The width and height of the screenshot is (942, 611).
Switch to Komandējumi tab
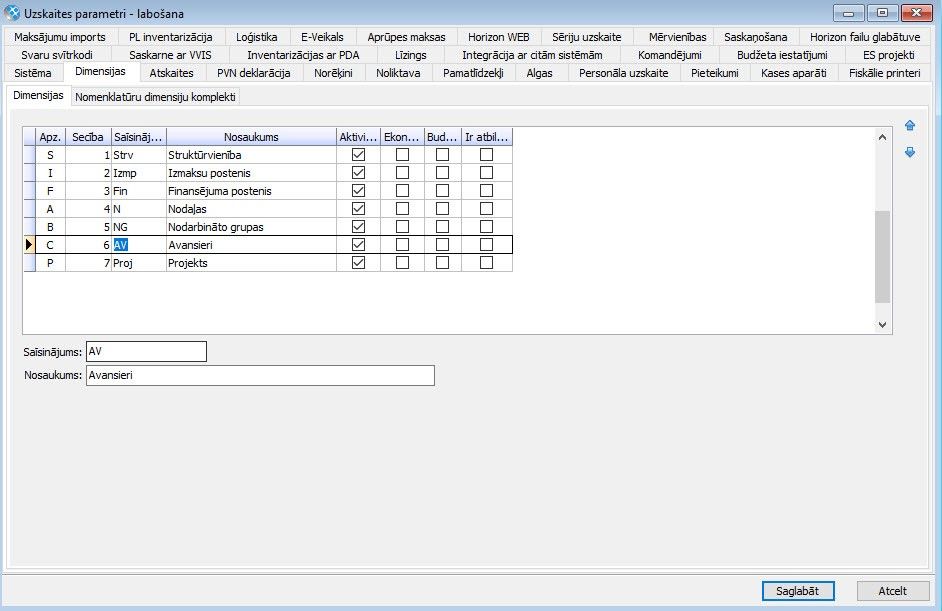tap(669, 55)
